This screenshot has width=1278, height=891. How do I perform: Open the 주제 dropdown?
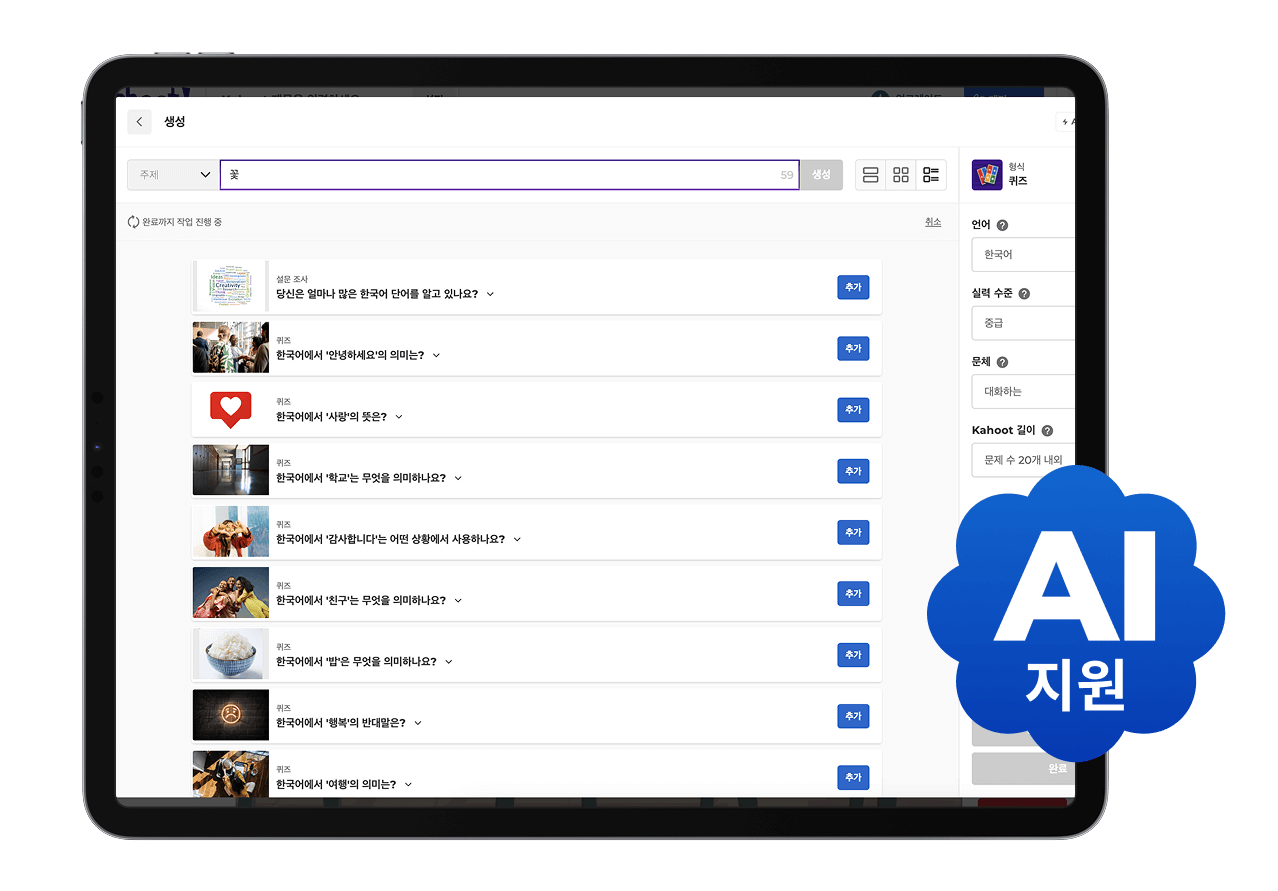pyautogui.click(x=171, y=174)
